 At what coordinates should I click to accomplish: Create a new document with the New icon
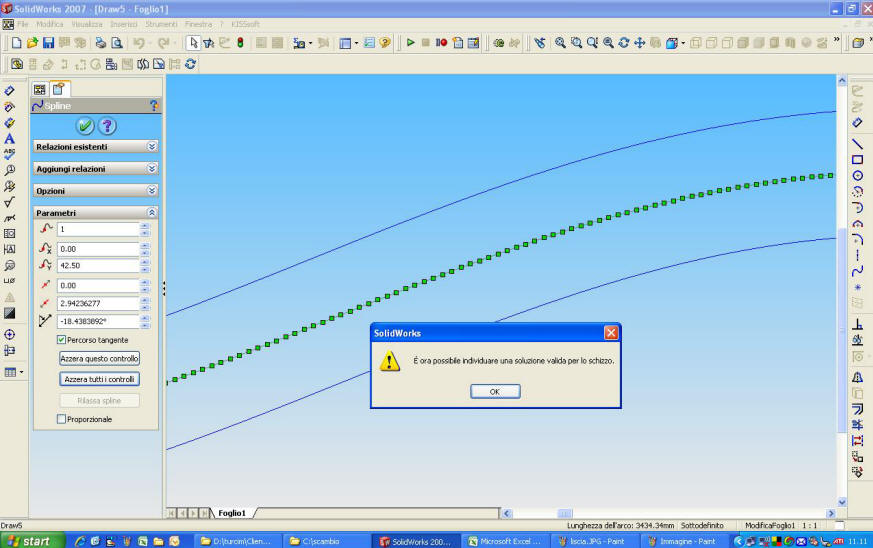tap(17, 43)
